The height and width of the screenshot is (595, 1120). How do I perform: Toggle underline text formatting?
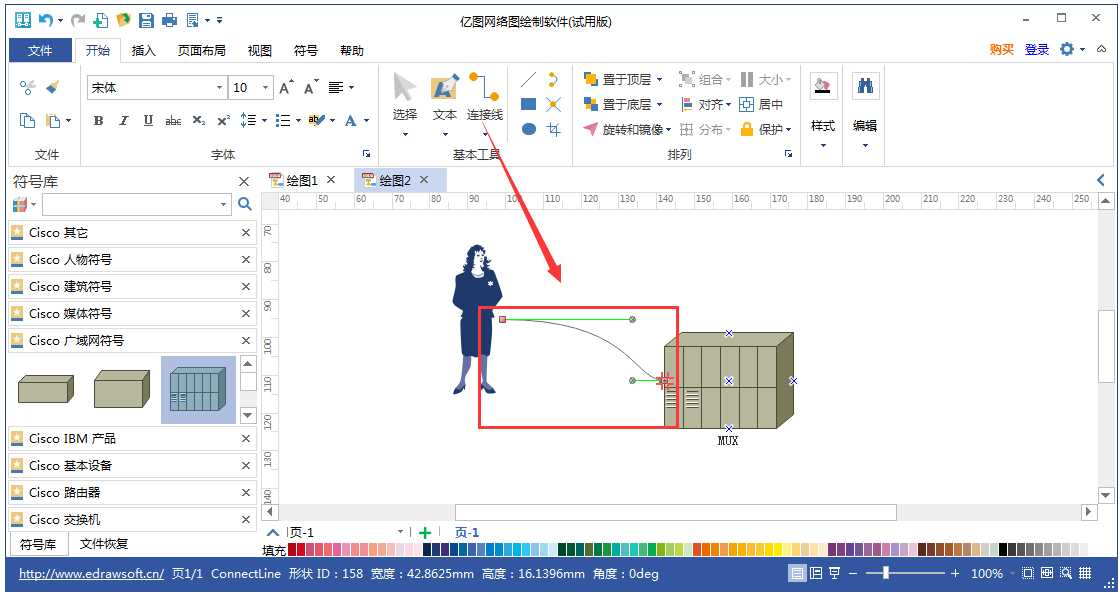point(146,121)
